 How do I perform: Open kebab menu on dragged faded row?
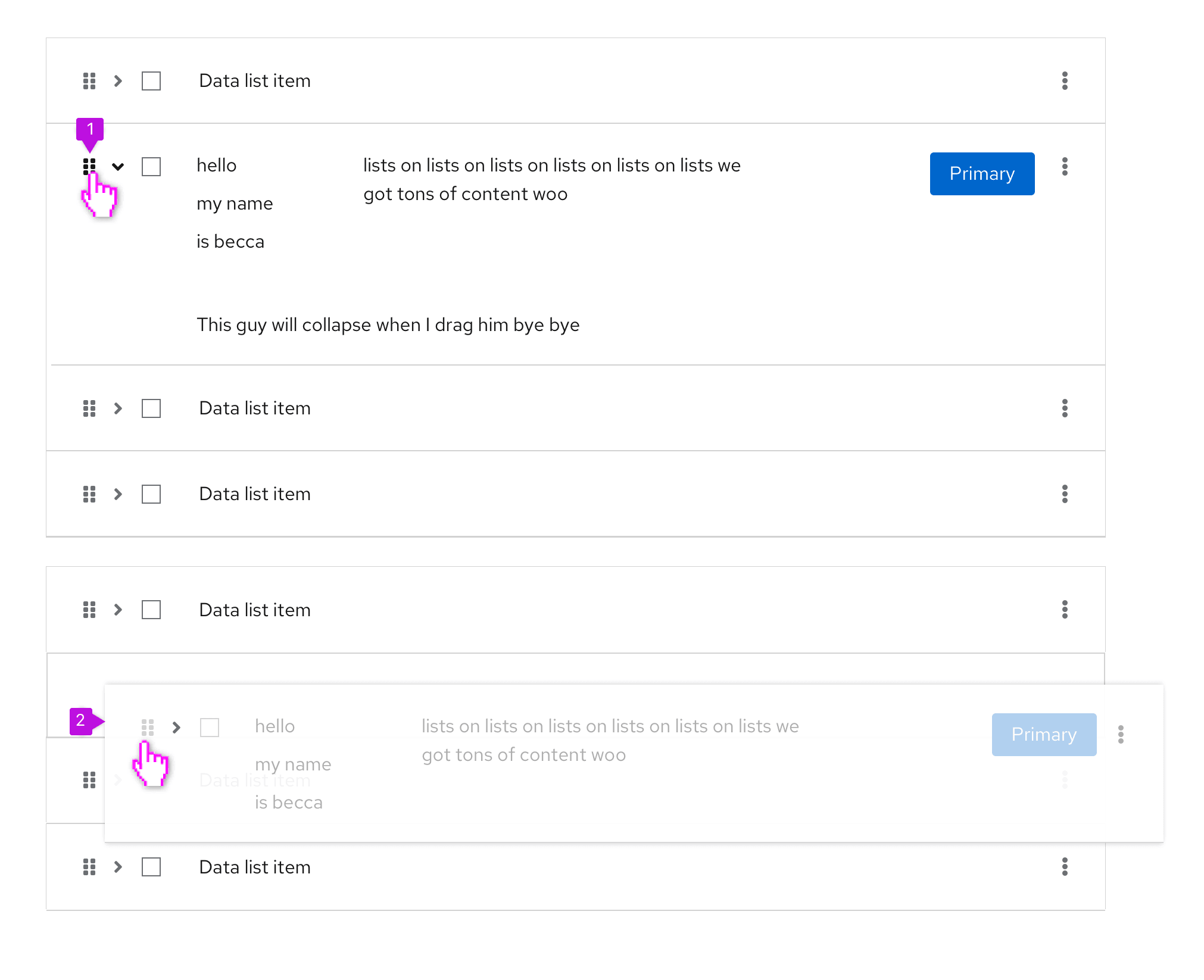(x=1121, y=734)
